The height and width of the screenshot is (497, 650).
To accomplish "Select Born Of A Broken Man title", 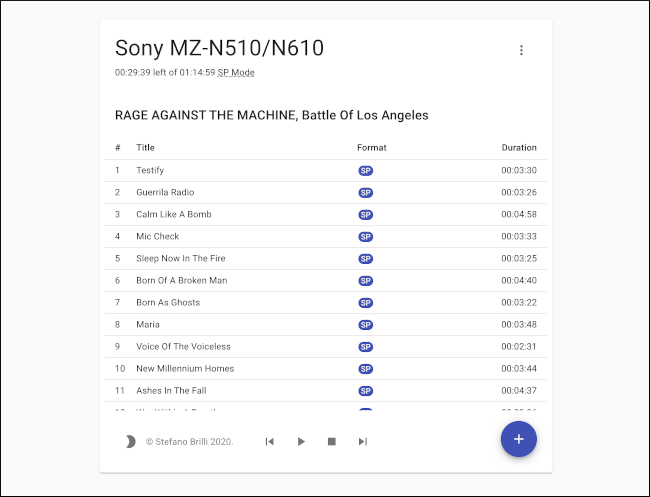I will (182, 280).
